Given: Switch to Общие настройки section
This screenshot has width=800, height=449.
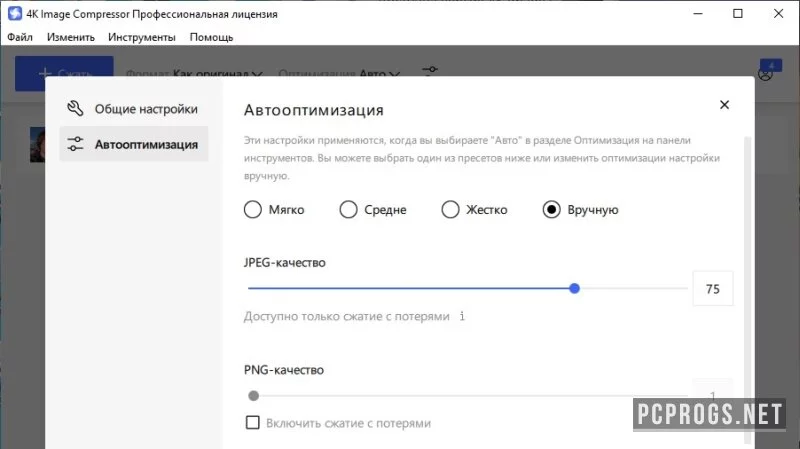Looking at the screenshot, I should (x=134, y=109).
